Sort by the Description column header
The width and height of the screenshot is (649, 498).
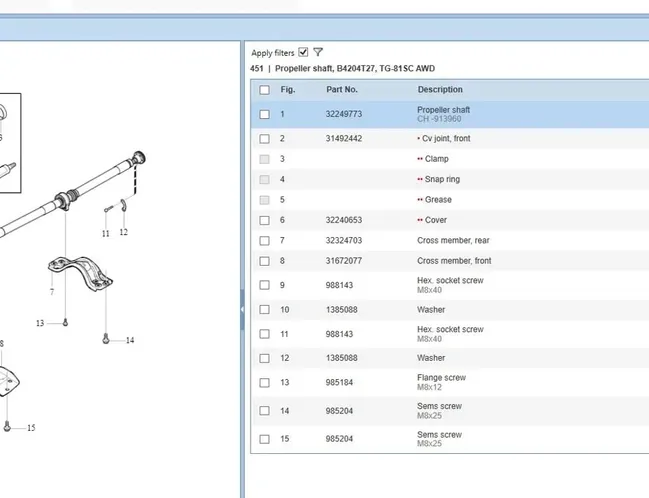pos(440,90)
